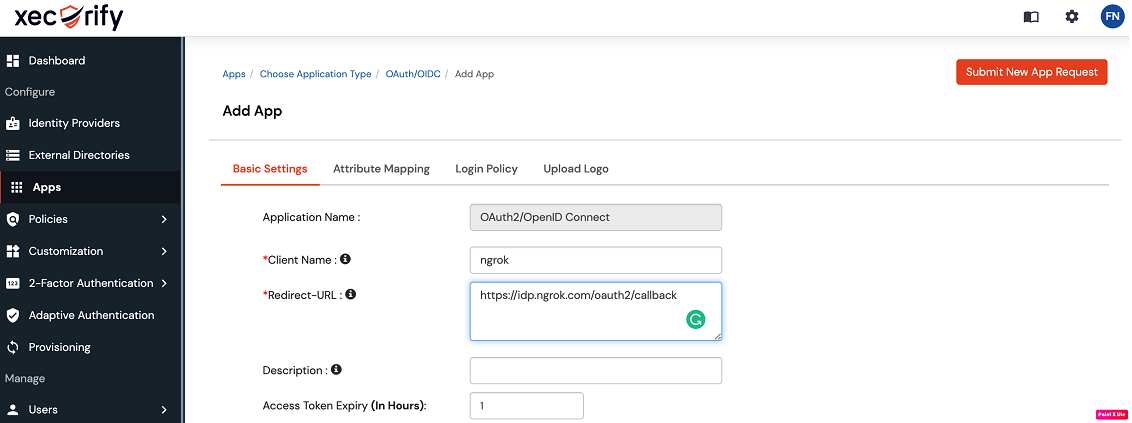Open the settings gear icon
This screenshot has width=1132, height=423.
pos(1071,17)
